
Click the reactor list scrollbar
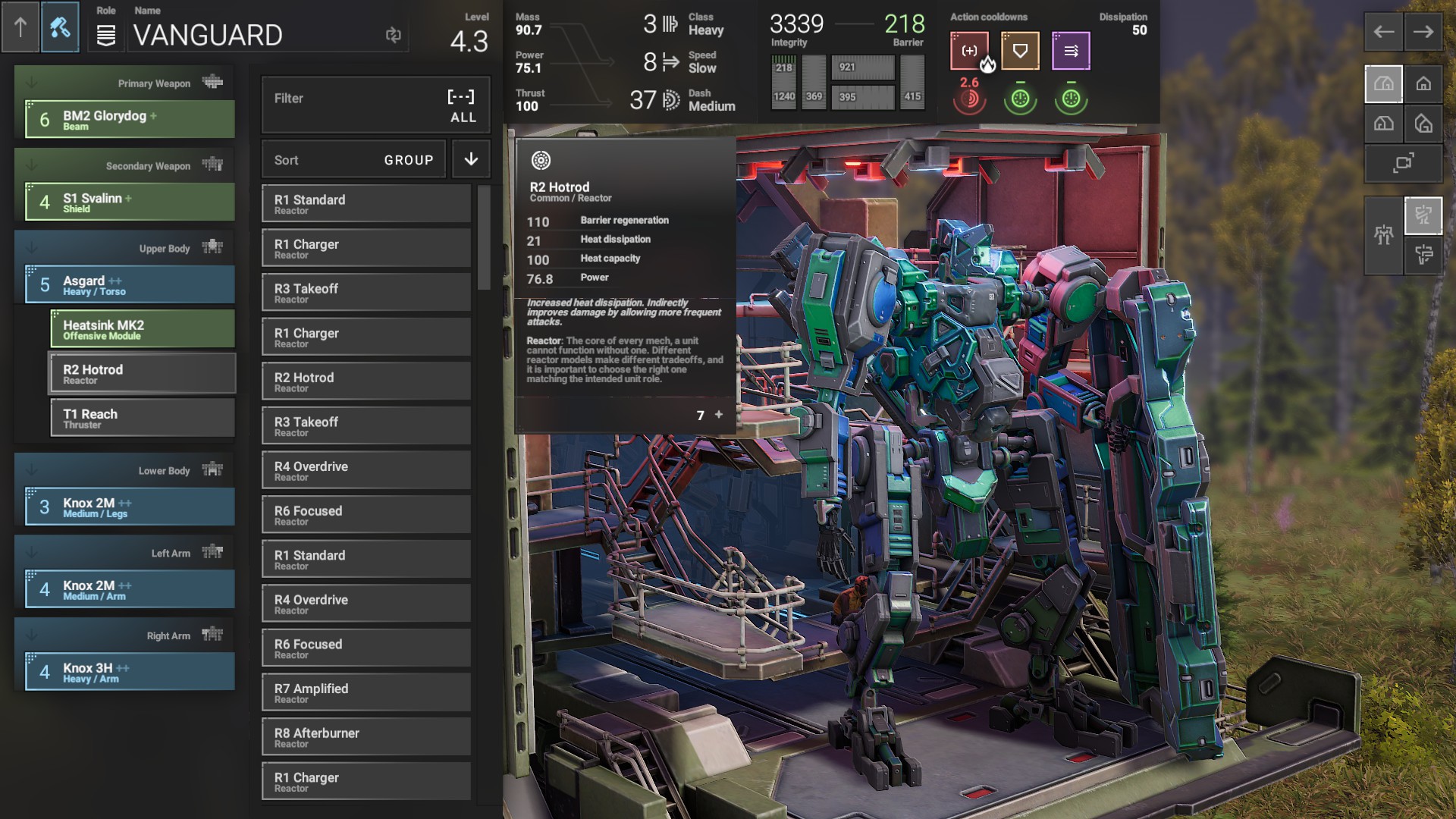point(484,238)
